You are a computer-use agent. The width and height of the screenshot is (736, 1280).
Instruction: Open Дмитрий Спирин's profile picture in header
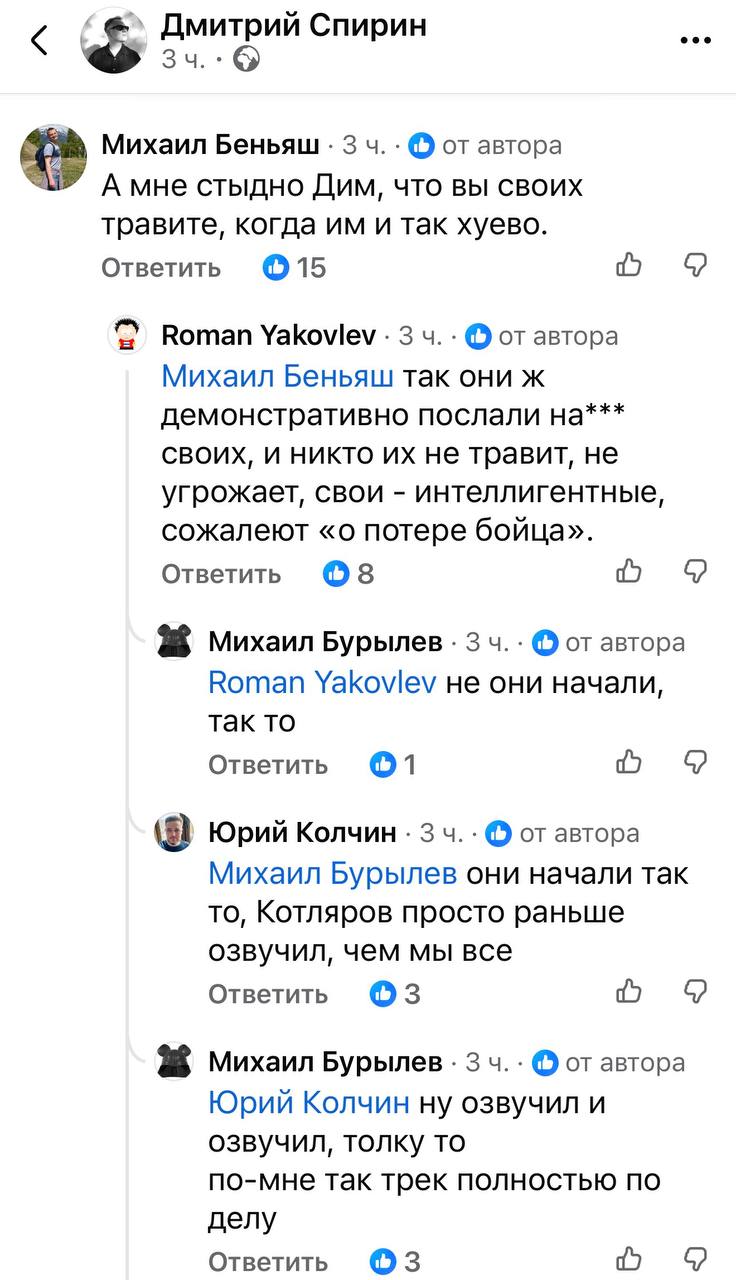coord(115,41)
